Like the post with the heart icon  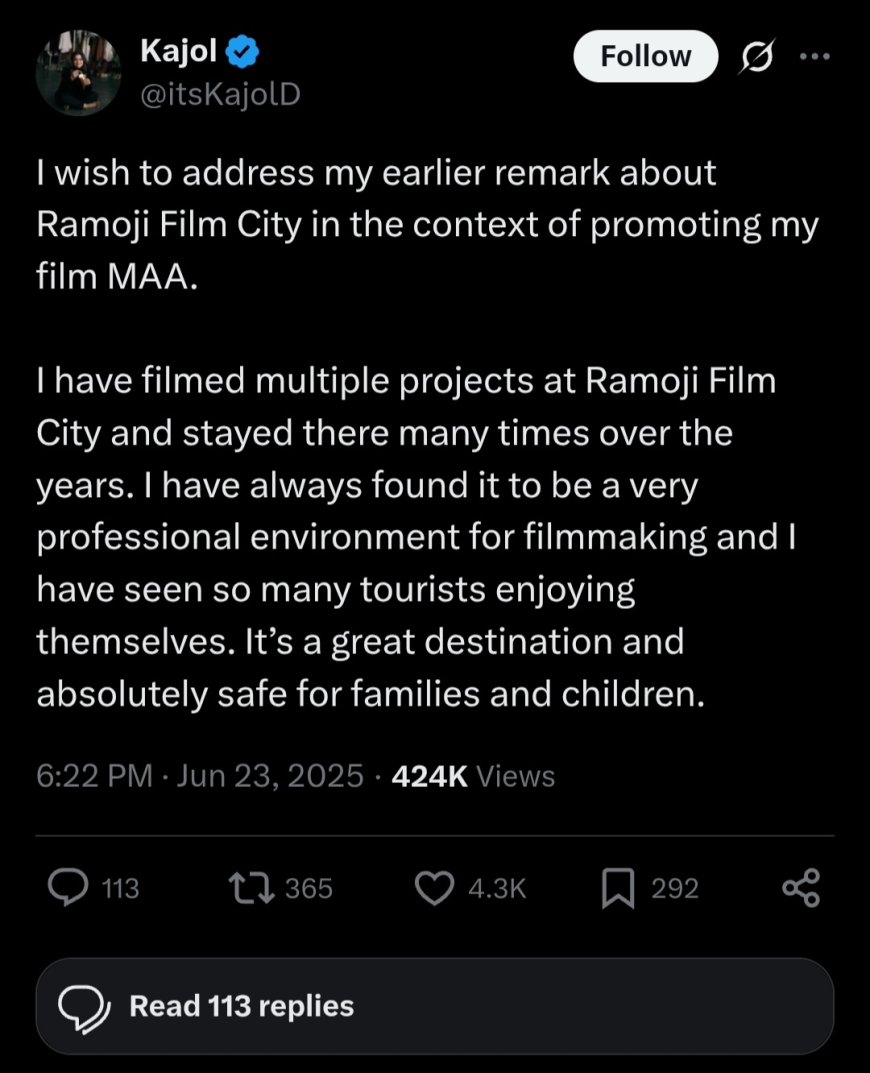point(434,888)
